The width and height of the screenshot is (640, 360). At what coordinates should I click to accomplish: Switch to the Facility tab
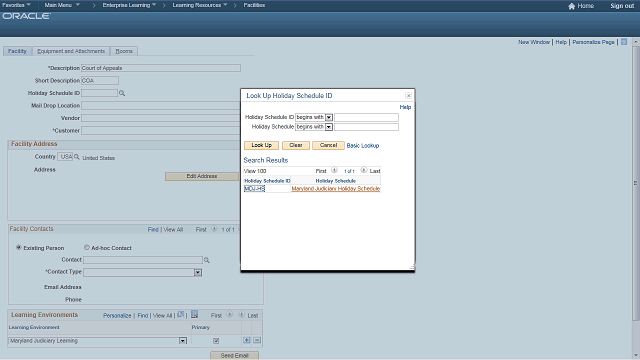(17, 51)
